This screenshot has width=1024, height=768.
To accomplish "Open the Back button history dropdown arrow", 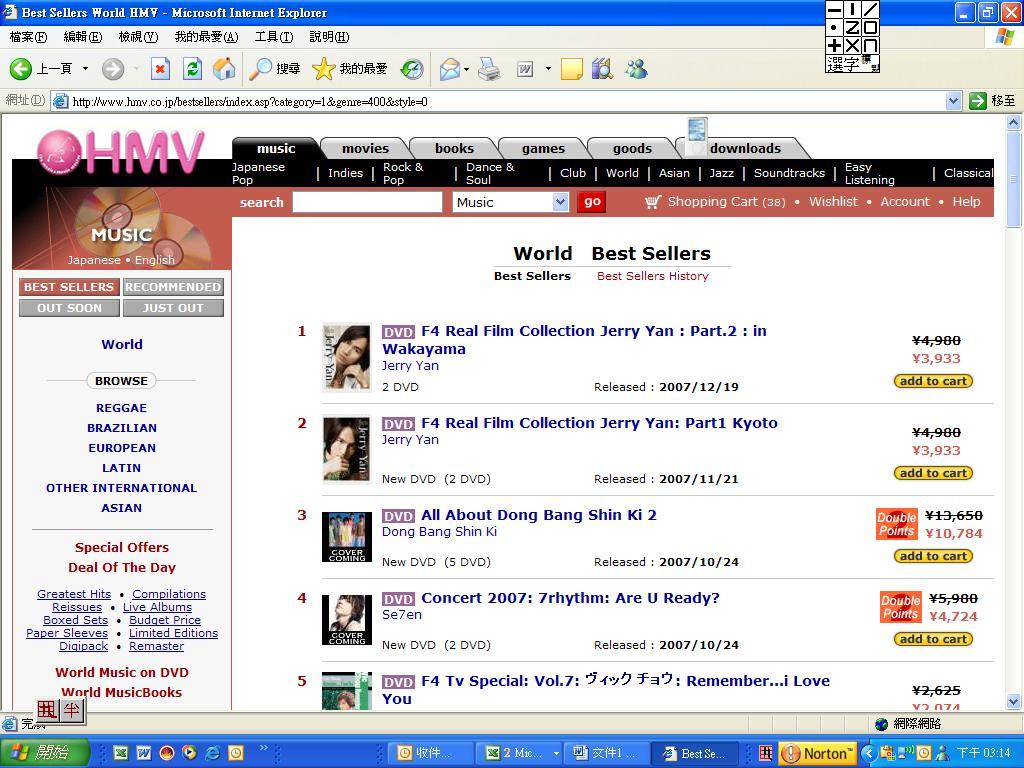I will [x=85, y=69].
